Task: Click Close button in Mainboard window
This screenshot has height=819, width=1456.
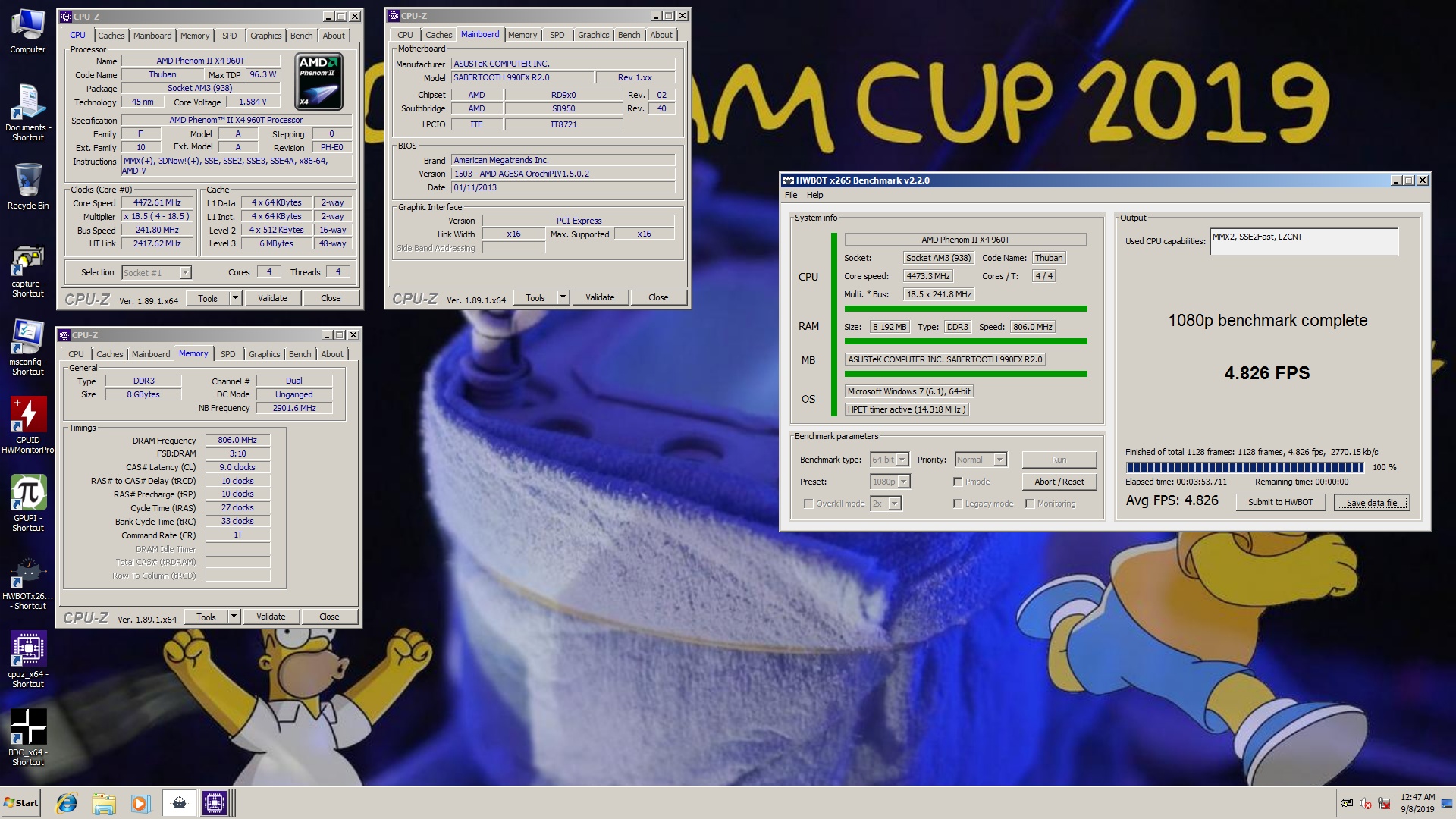Action: (x=658, y=297)
